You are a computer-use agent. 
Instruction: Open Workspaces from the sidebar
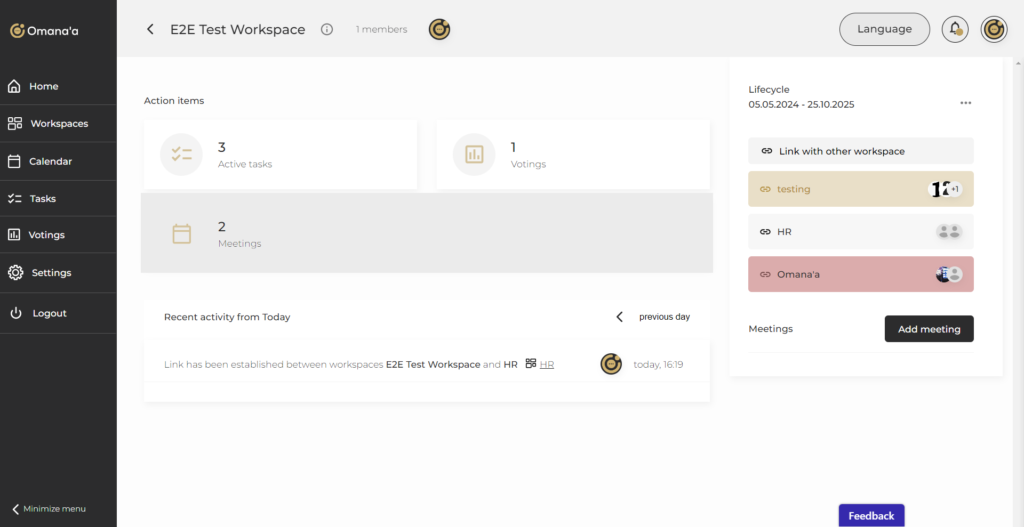pos(58,124)
